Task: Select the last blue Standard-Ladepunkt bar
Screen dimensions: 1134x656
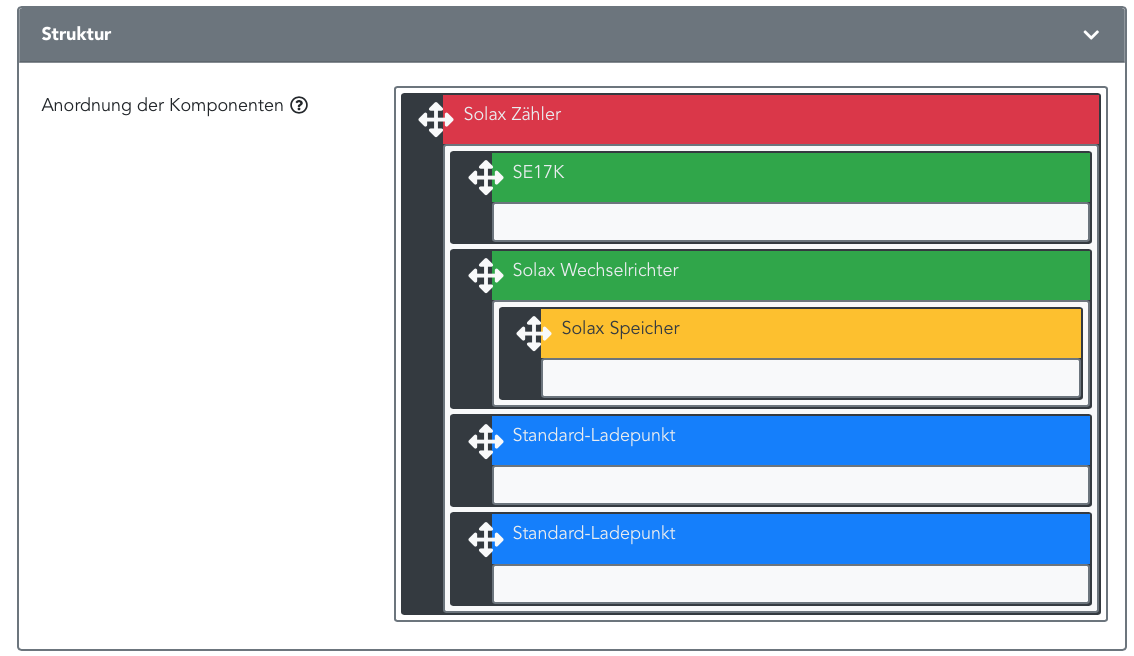Action: tap(791, 539)
